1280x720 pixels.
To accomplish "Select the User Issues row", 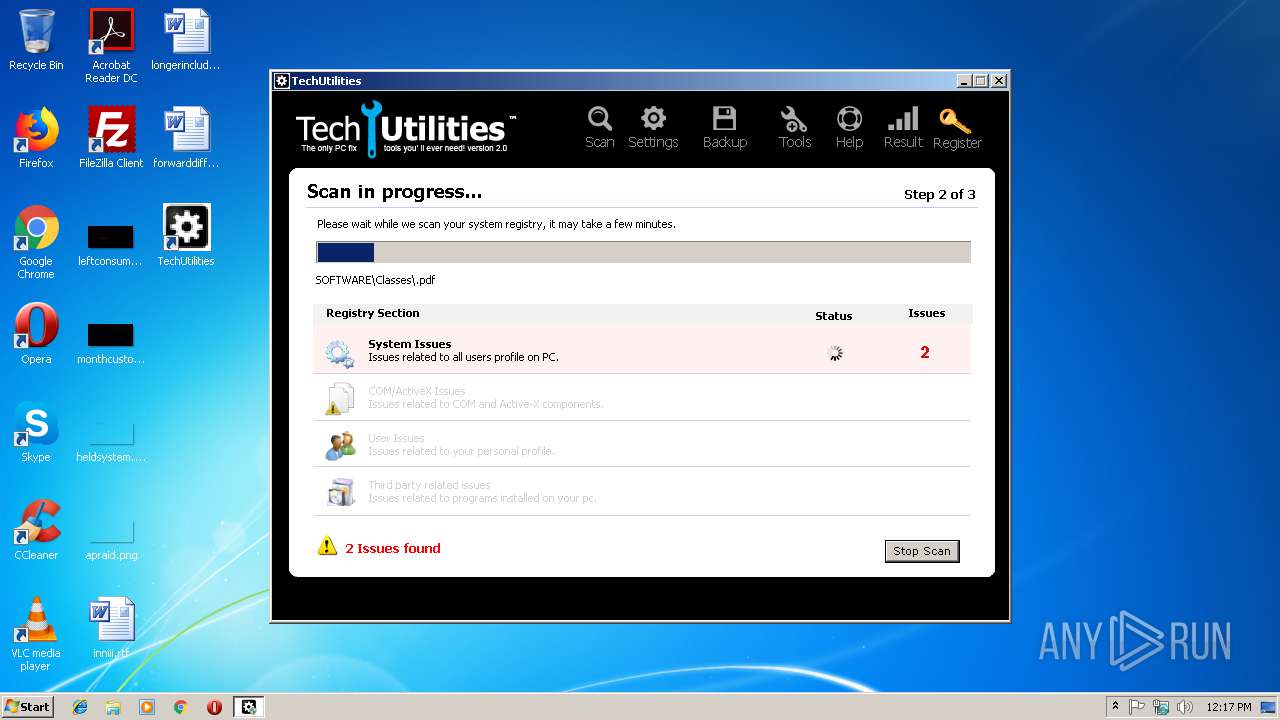I will [641, 444].
